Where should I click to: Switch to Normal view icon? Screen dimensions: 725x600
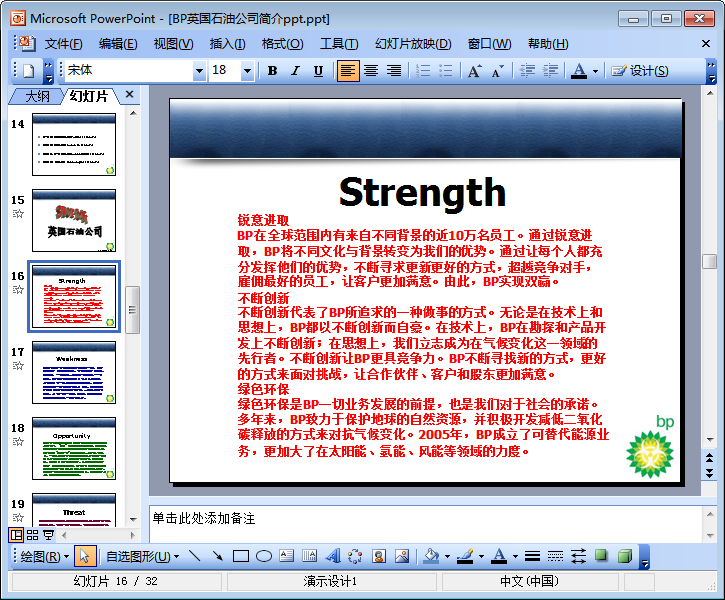[16, 535]
